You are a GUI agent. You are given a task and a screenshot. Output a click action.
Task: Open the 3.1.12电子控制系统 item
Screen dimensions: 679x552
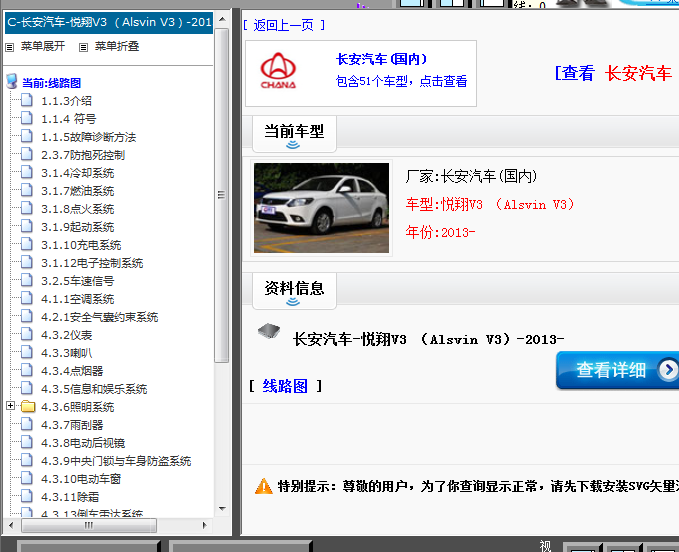click(92, 263)
